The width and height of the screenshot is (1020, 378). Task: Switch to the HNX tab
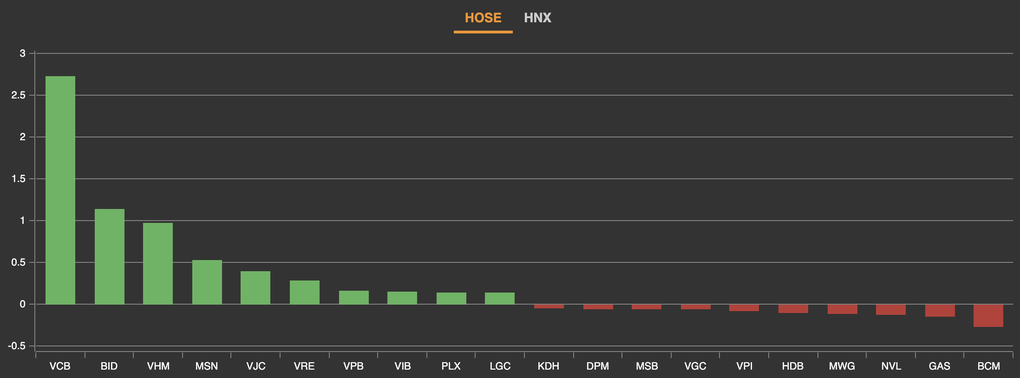coord(537,18)
